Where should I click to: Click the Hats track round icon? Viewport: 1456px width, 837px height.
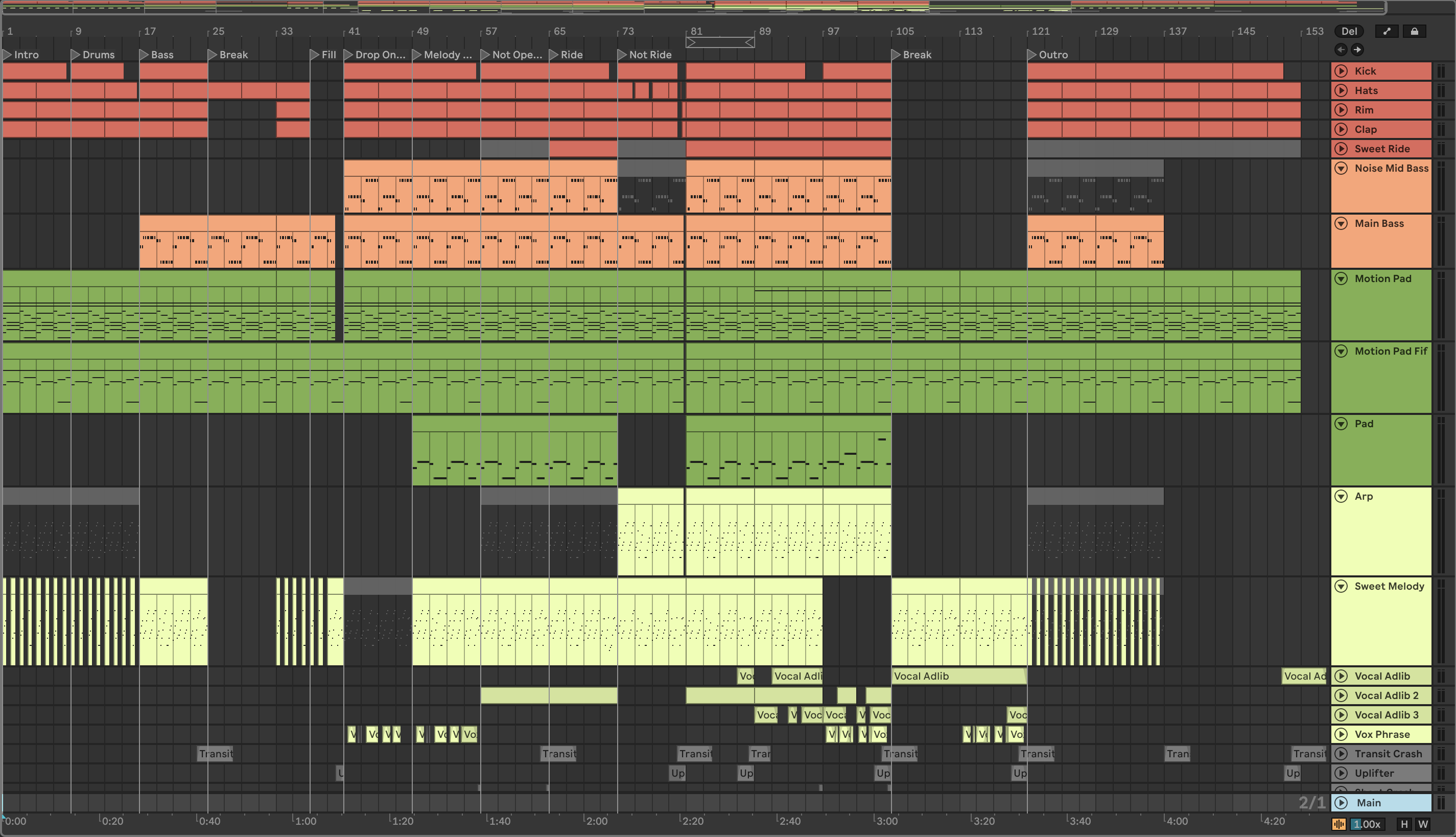click(x=1341, y=90)
